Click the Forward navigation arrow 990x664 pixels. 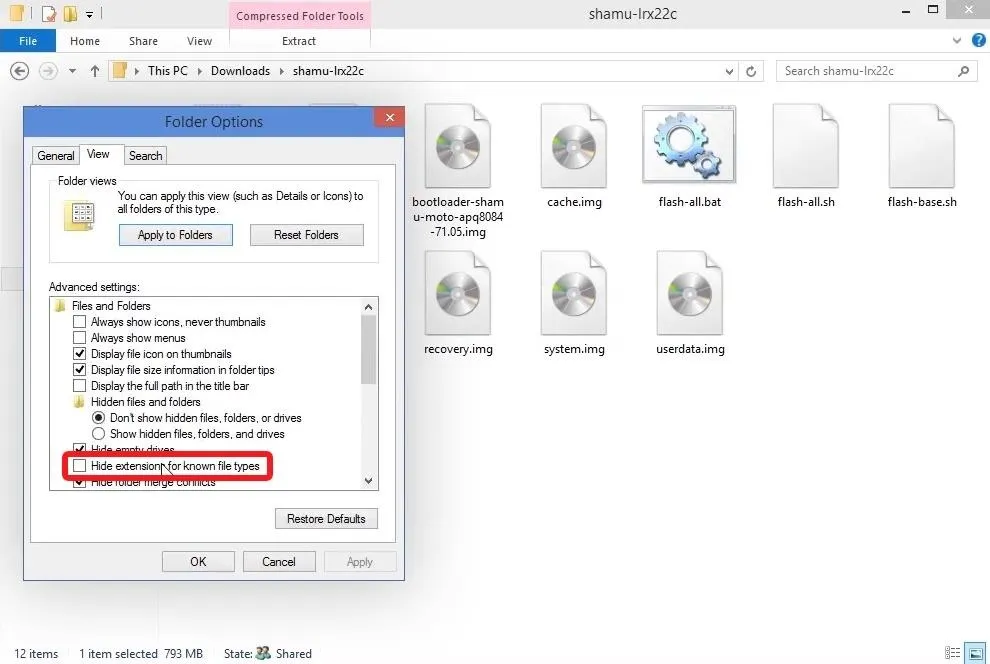pyautogui.click(x=48, y=71)
